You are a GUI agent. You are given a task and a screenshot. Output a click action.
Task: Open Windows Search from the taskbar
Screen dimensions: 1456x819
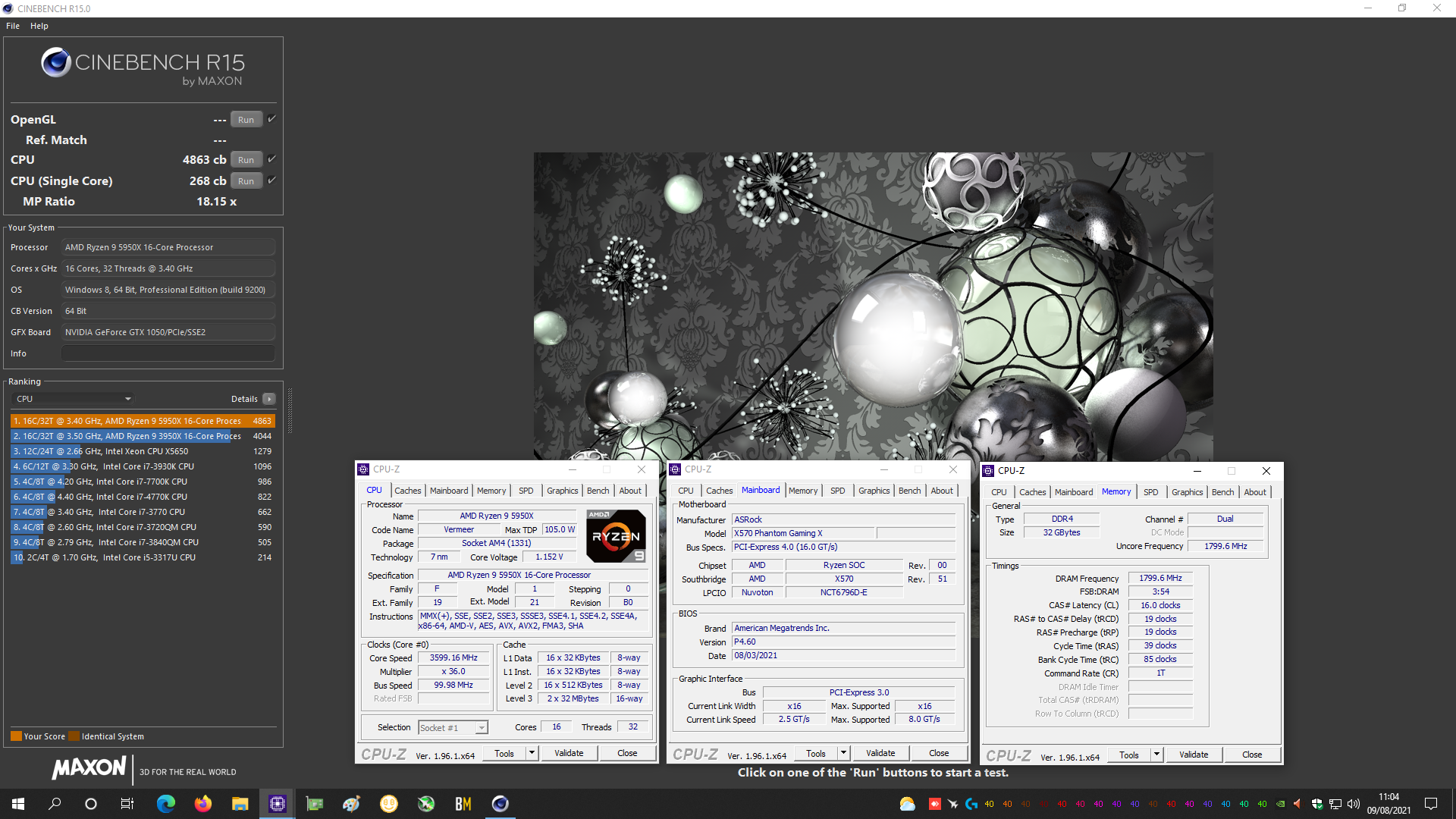point(55,804)
